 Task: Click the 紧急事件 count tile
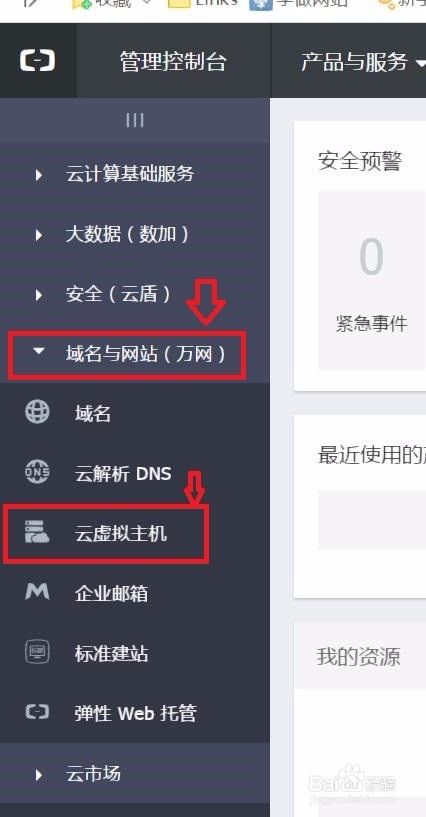[x=372, y=280]
